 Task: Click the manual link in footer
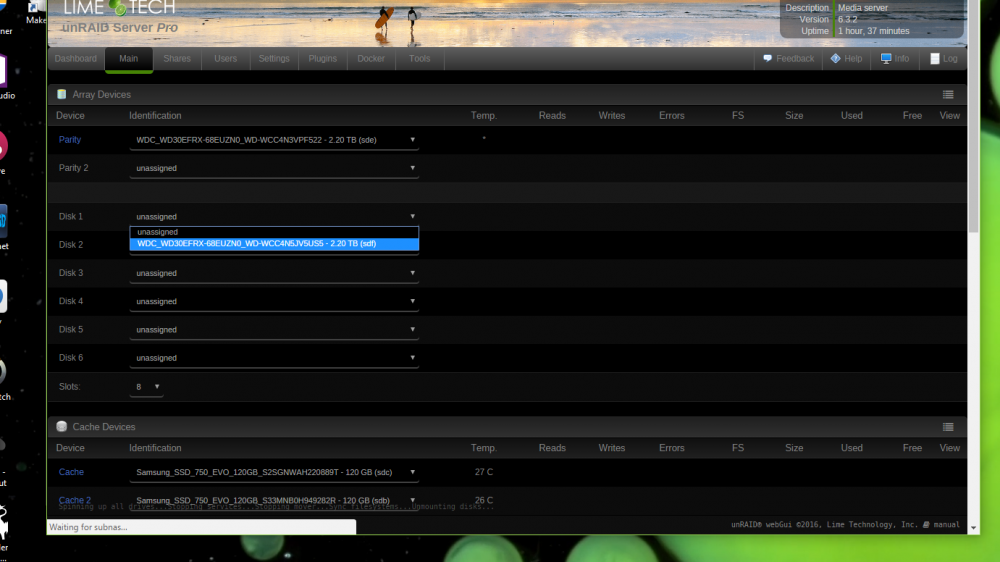[946, 524]
